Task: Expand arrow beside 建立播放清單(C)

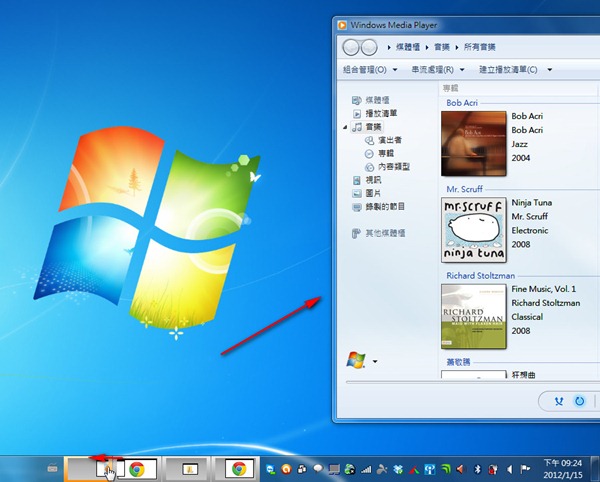Action: pyautogui.click(x=549, y=70)
